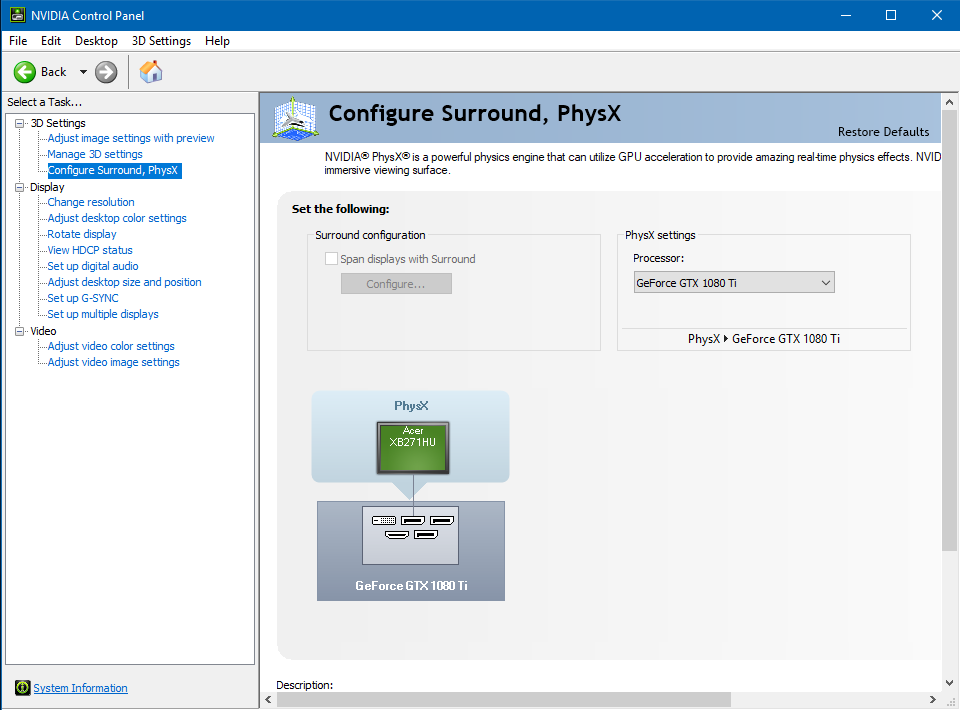Click the Configure... button

[396, 284]
